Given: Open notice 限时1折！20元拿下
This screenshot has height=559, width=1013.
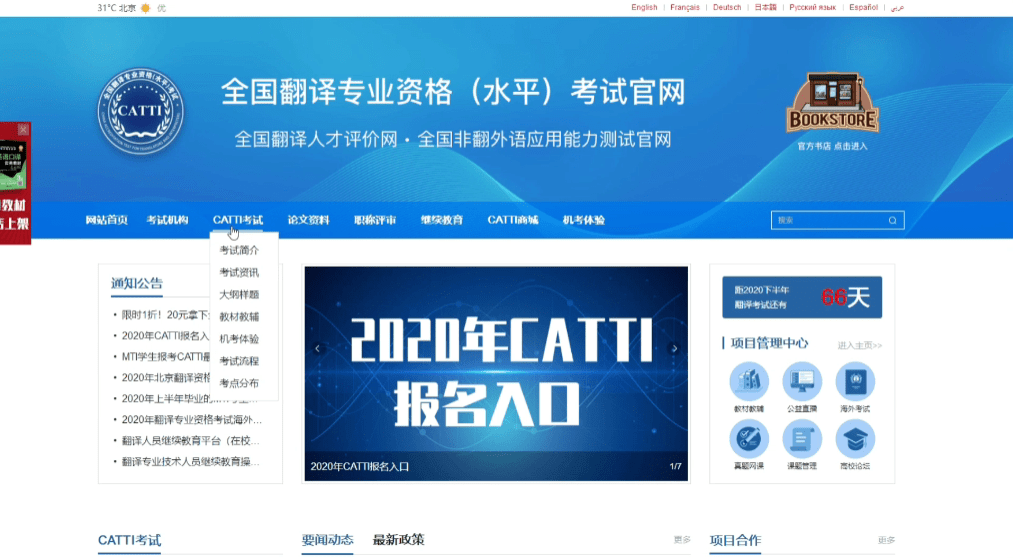Looking at the screenshot, I should point(166,315).
